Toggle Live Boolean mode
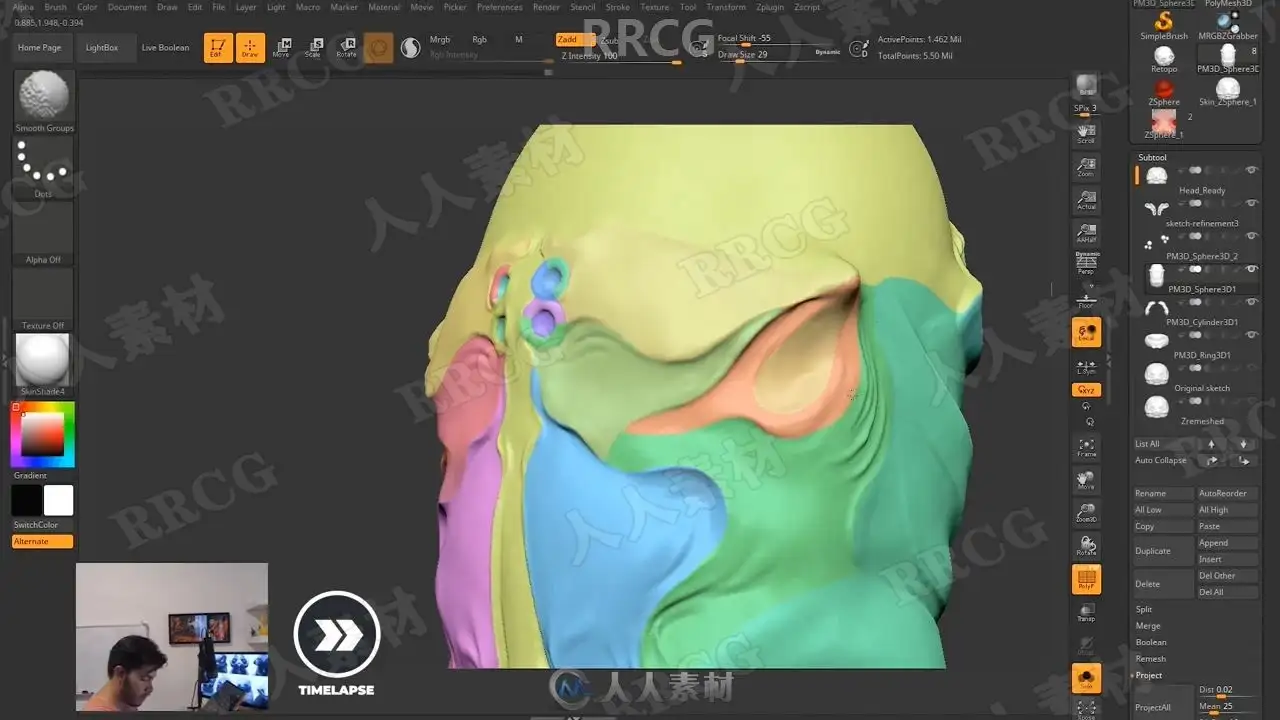Screen dimensions: 1280x720 (x=165, y=48)
